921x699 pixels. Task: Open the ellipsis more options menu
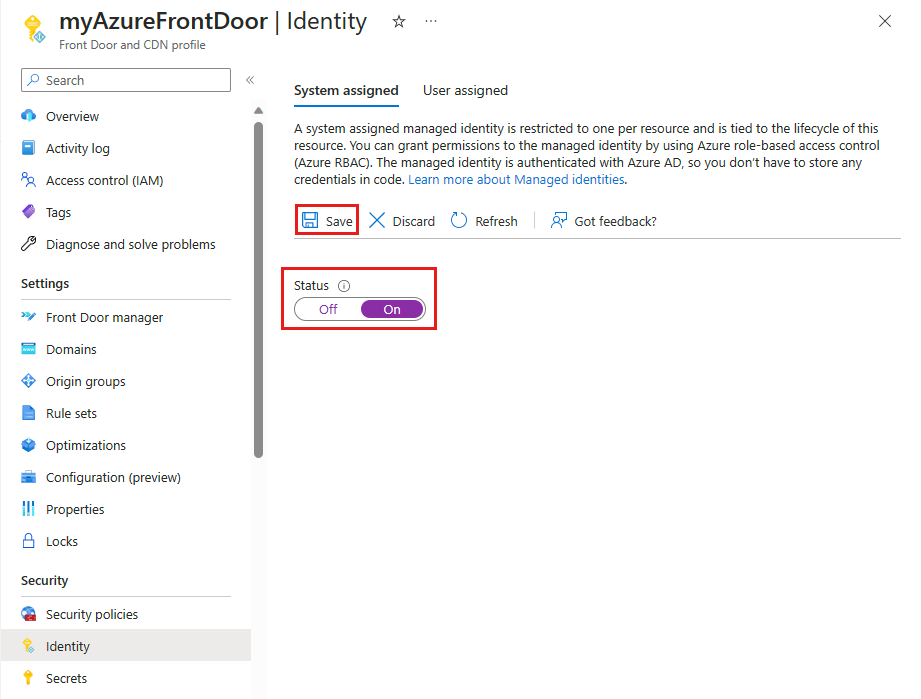tap(430, 20)
